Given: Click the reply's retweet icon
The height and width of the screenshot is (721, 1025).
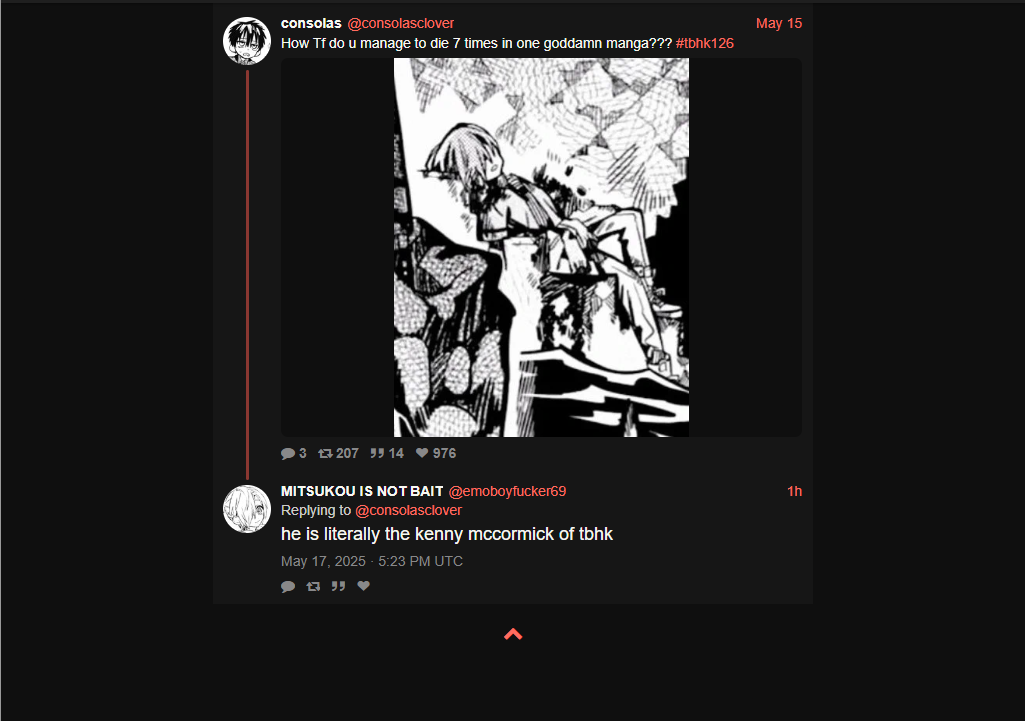Looking at the screenshot, I should tap(313, 586).
